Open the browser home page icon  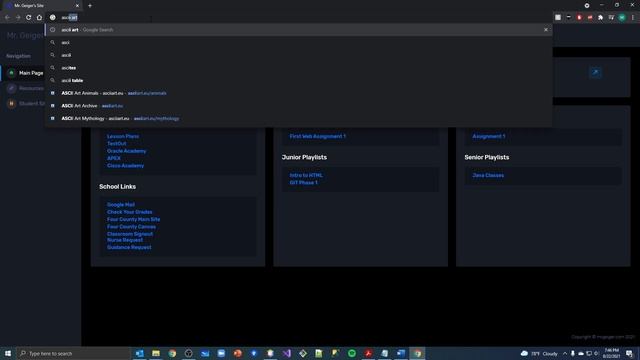click(x=39, y=18)
